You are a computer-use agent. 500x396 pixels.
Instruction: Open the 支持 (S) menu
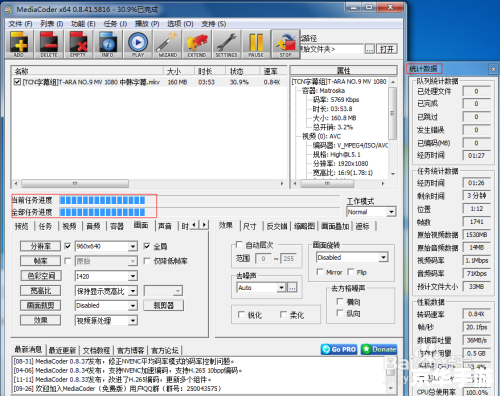(x=214, y=24)
